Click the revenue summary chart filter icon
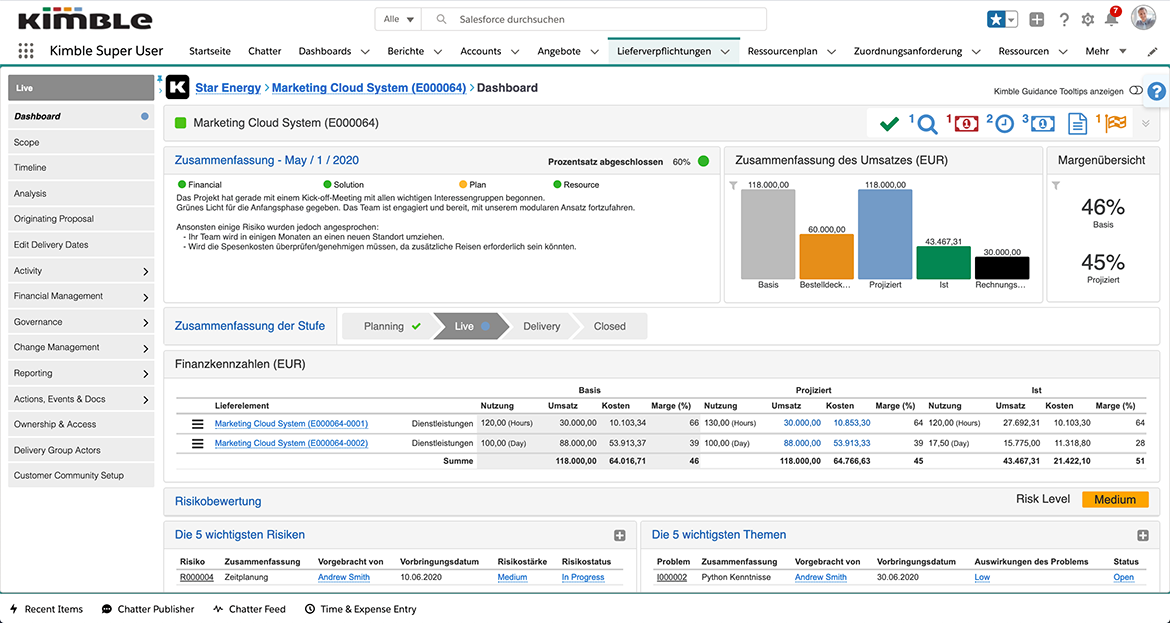The width and height of the screenshot is (1170, 623). click(x=733, y=186)
